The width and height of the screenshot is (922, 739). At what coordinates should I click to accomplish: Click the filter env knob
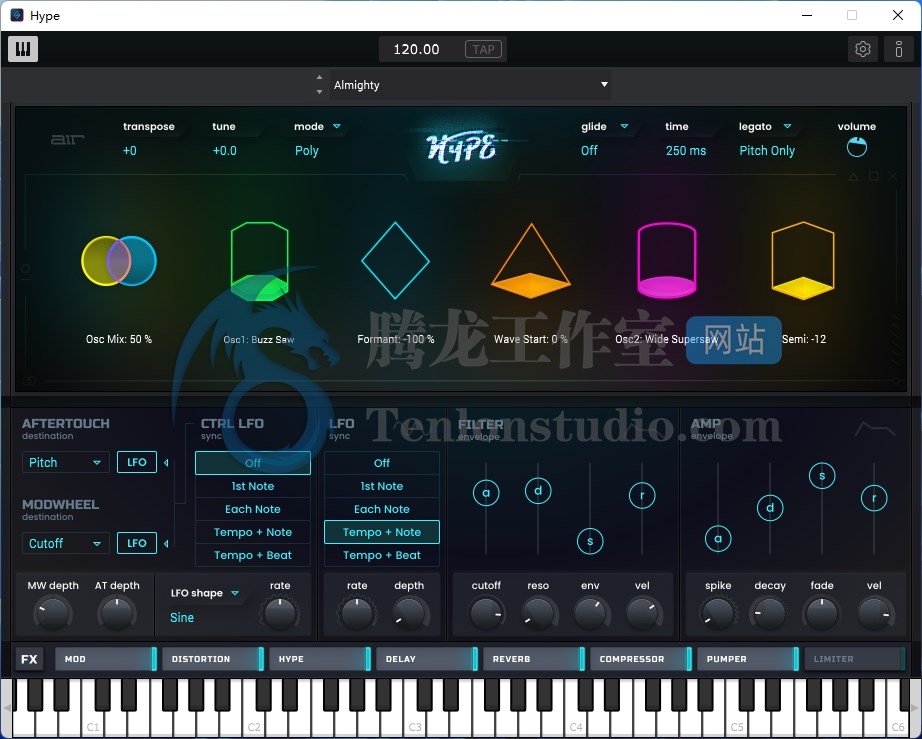click(590, 613)
